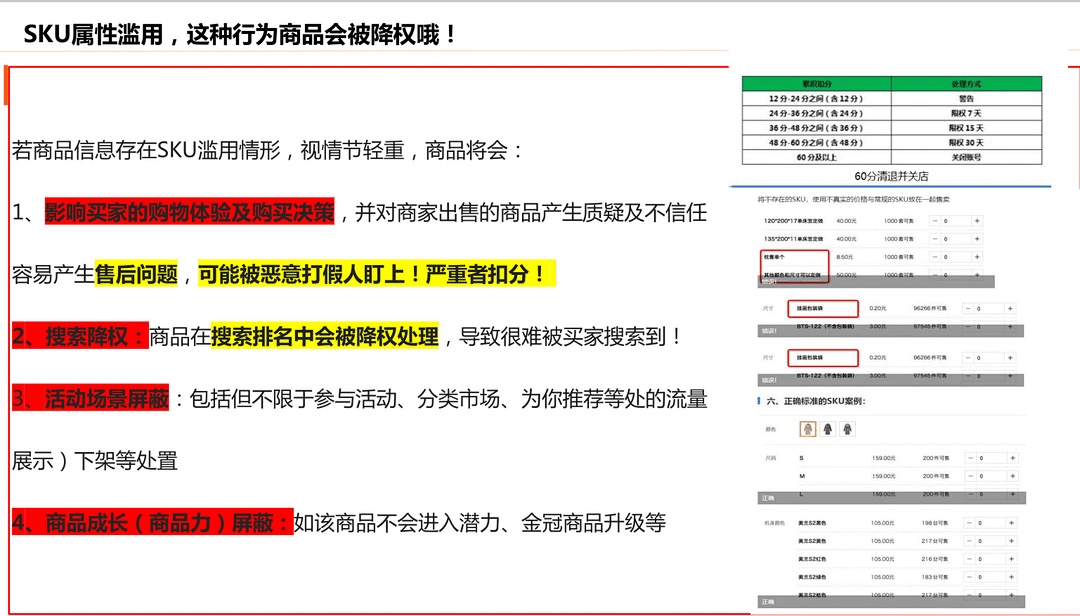Increase quantity for 120*200 bedding SKU

[x=977, y=221]
